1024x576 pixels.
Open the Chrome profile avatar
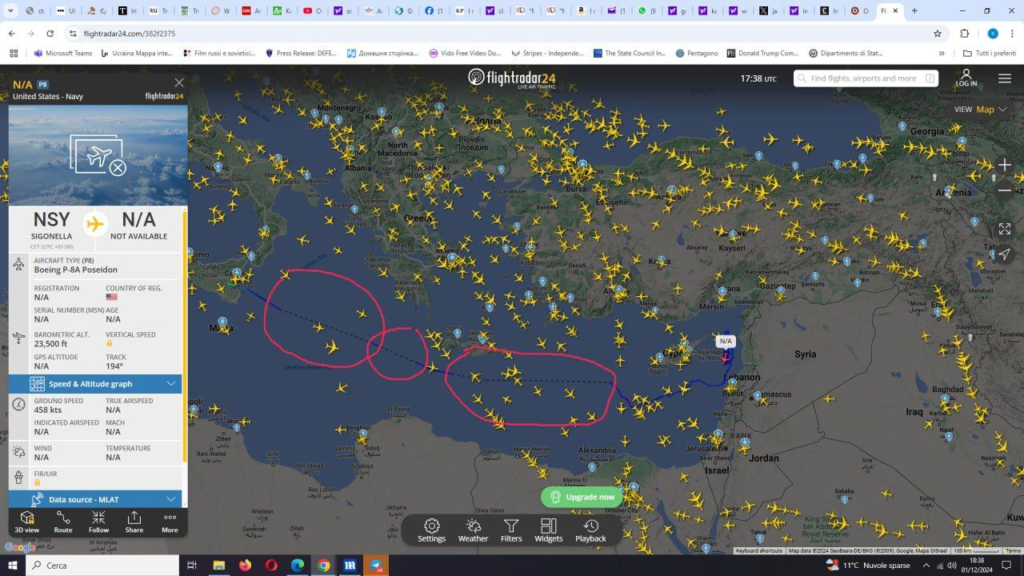point(993,33)
